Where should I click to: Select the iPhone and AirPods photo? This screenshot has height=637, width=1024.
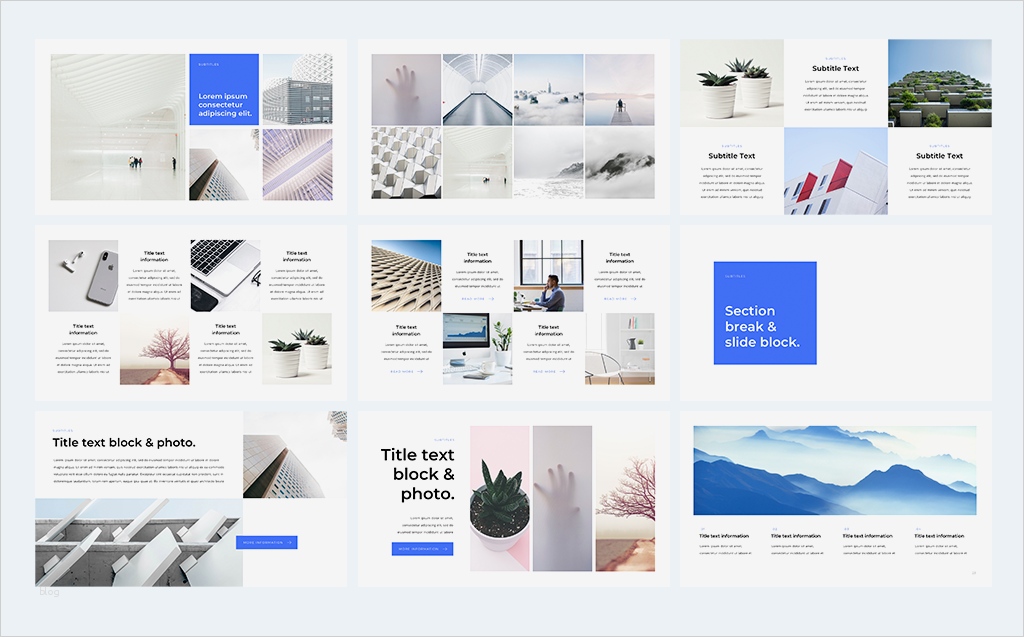click(x=84, y=276)
